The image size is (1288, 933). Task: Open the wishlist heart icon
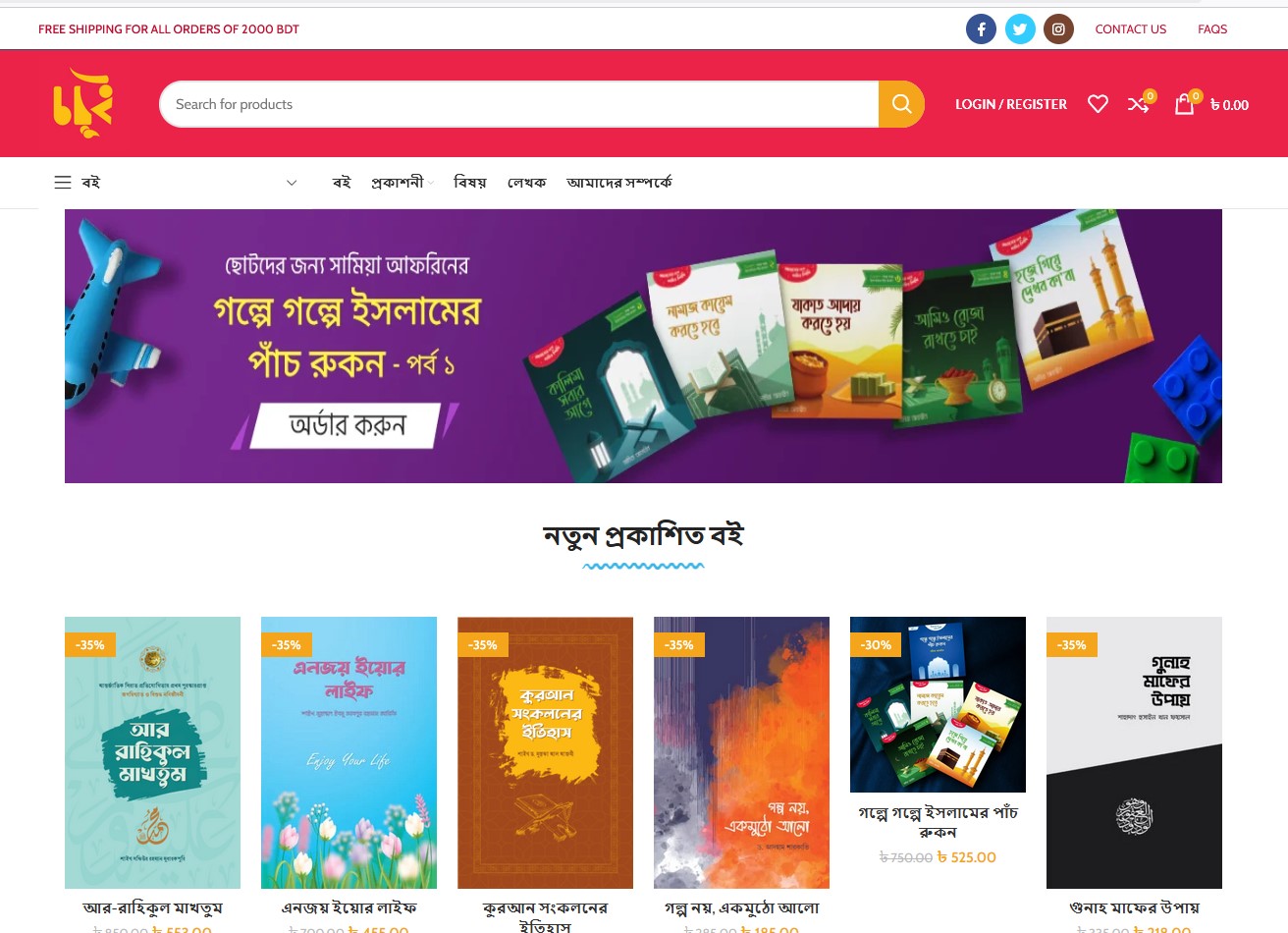tap(1098, 104)
